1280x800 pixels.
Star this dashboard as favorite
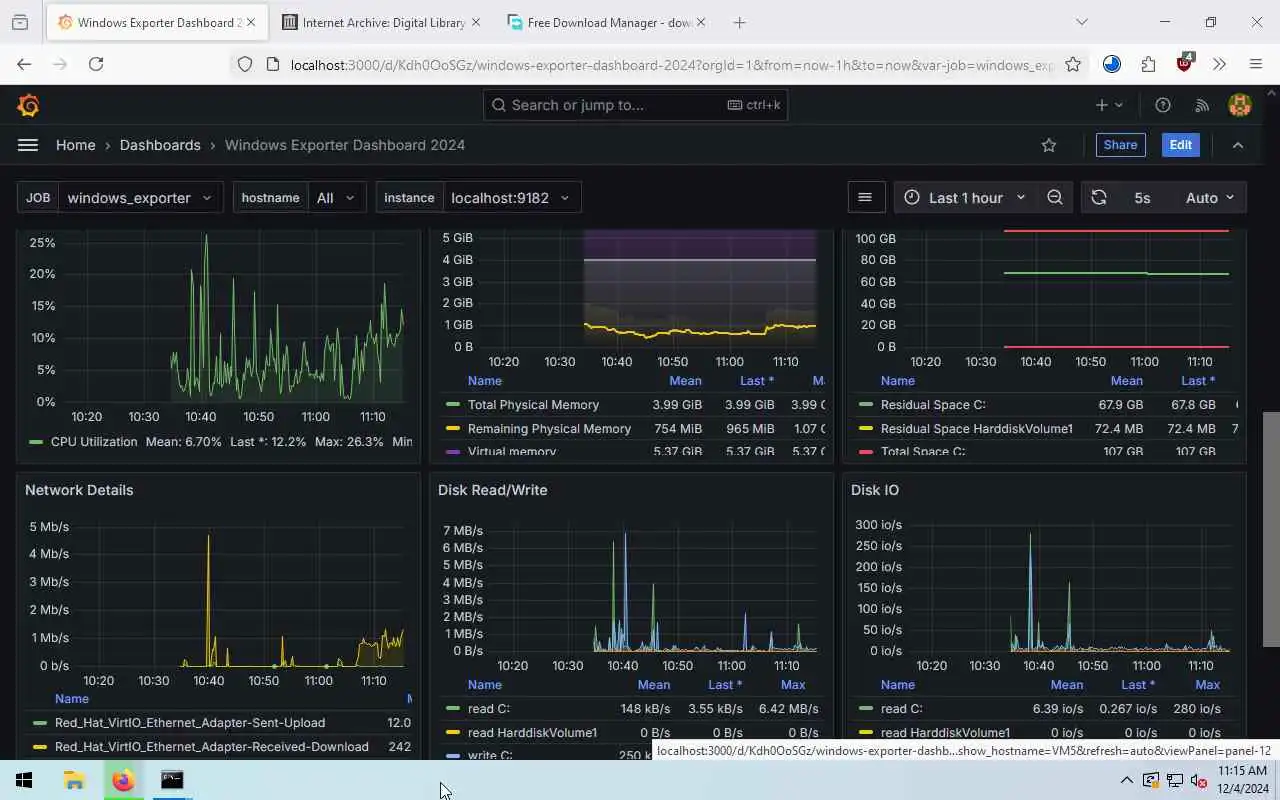click(1049, 145)
